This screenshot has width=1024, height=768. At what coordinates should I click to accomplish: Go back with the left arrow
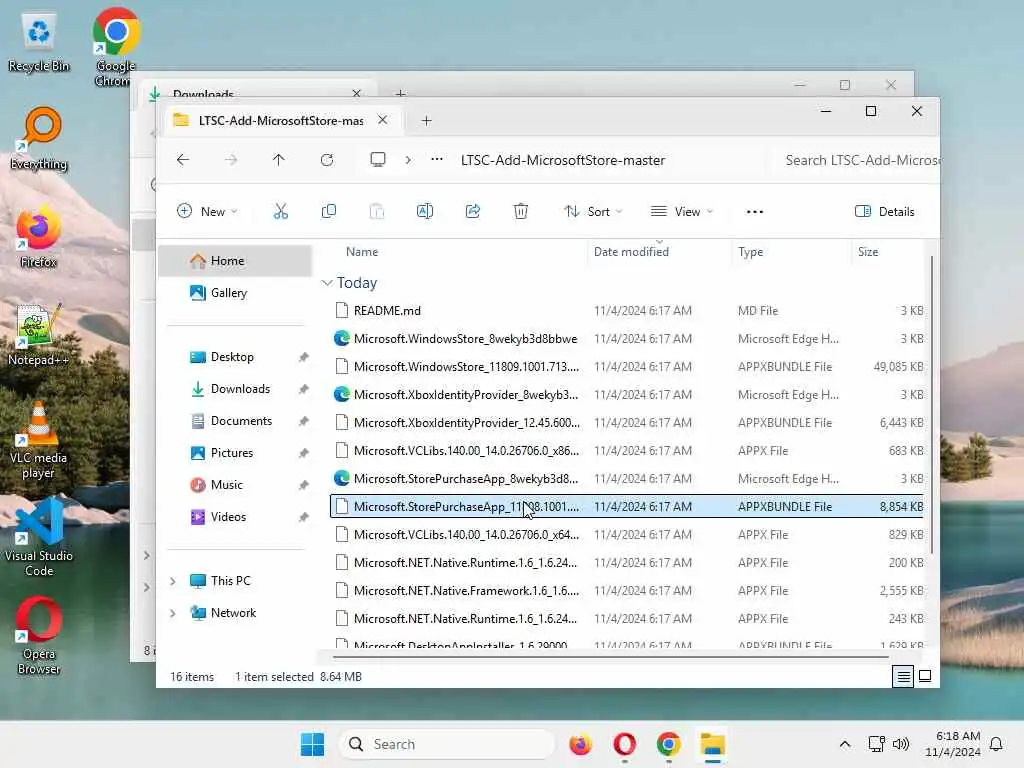[x=183, y=160]
